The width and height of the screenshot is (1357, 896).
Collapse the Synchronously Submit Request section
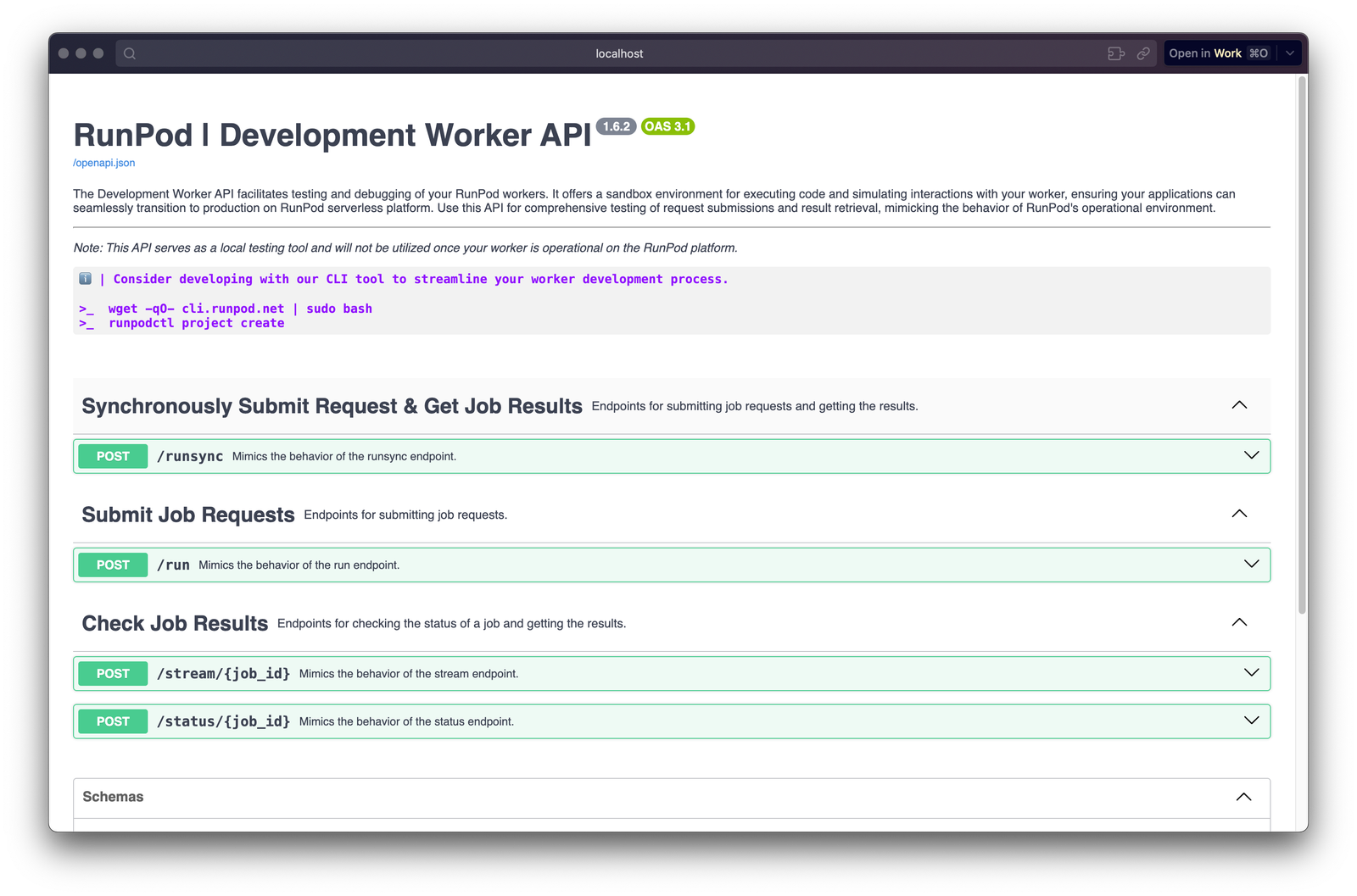coord(1239,405)
